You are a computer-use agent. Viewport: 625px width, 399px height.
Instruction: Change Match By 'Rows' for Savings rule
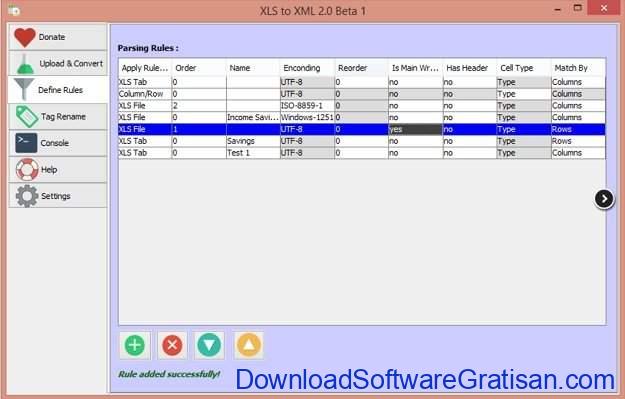[578, 141]
